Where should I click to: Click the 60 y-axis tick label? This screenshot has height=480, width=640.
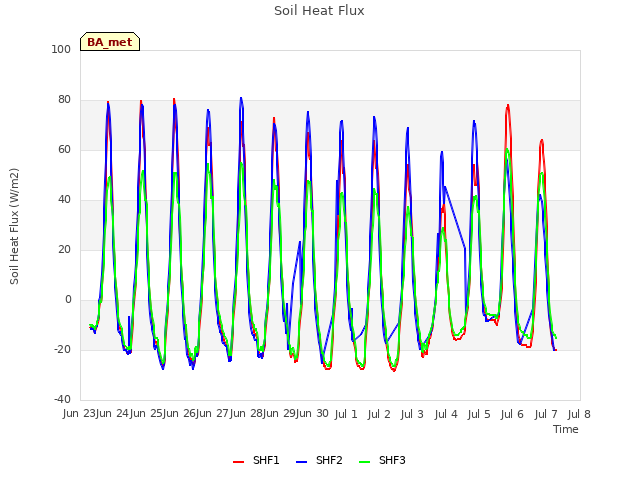click(x=64, y=149)
